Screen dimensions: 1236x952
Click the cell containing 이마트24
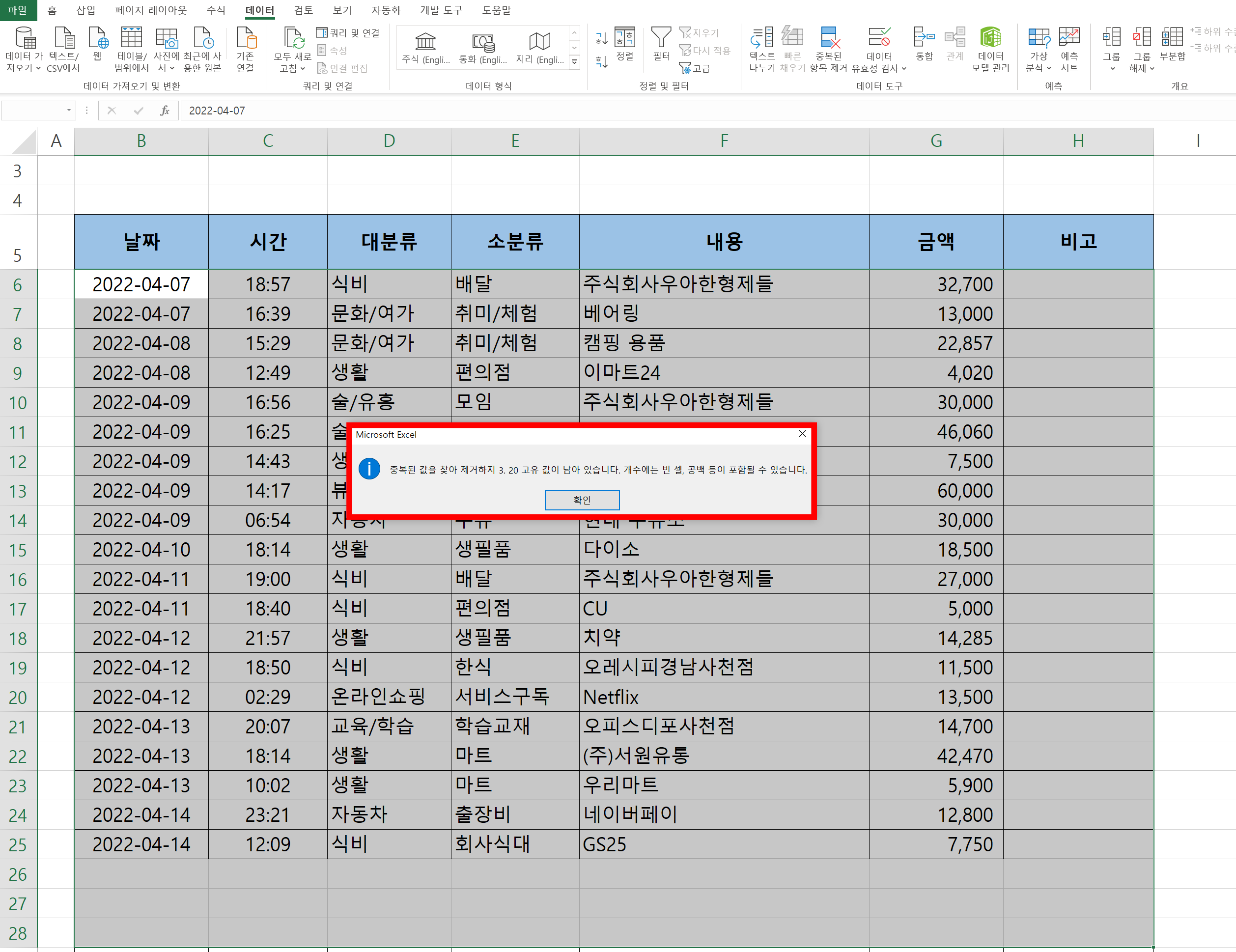[724, 372]
